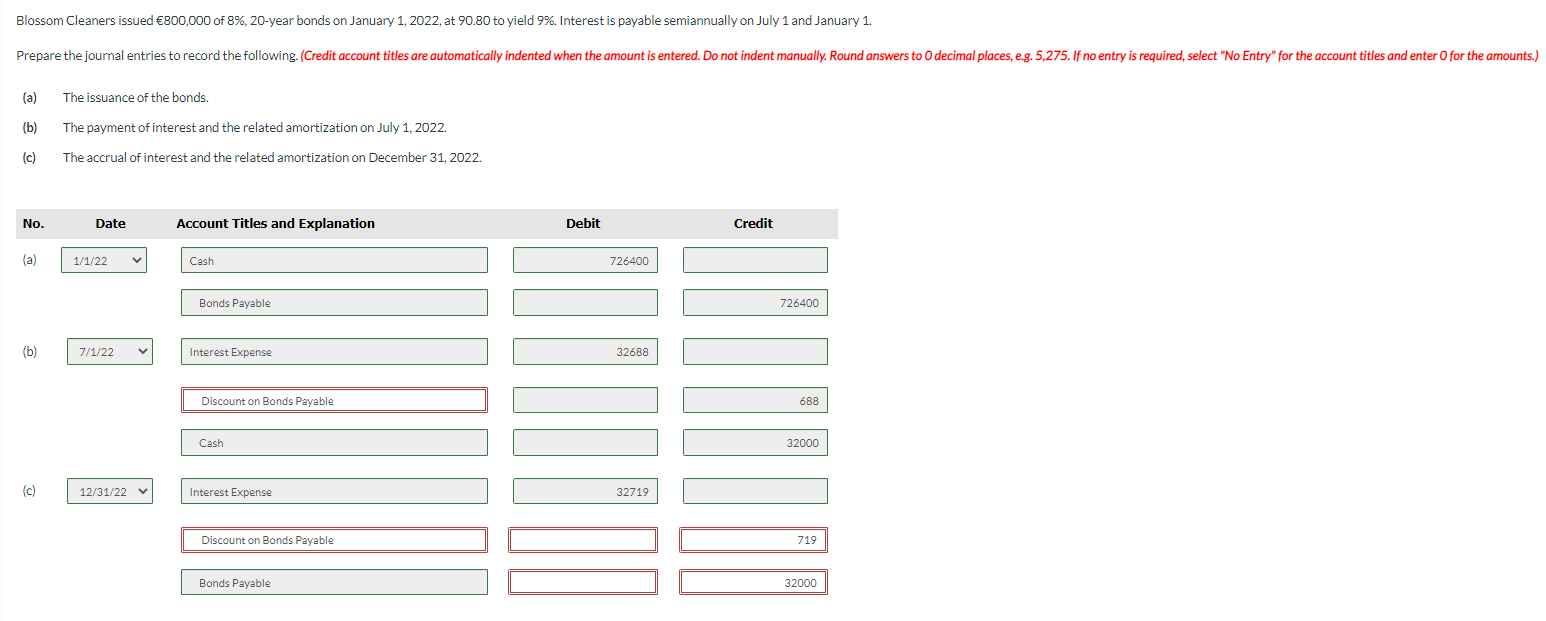This screenshot has height=621, width=1546.
Task: Select empty debit field beside 719 credit
Action: [x=583, y=540]
